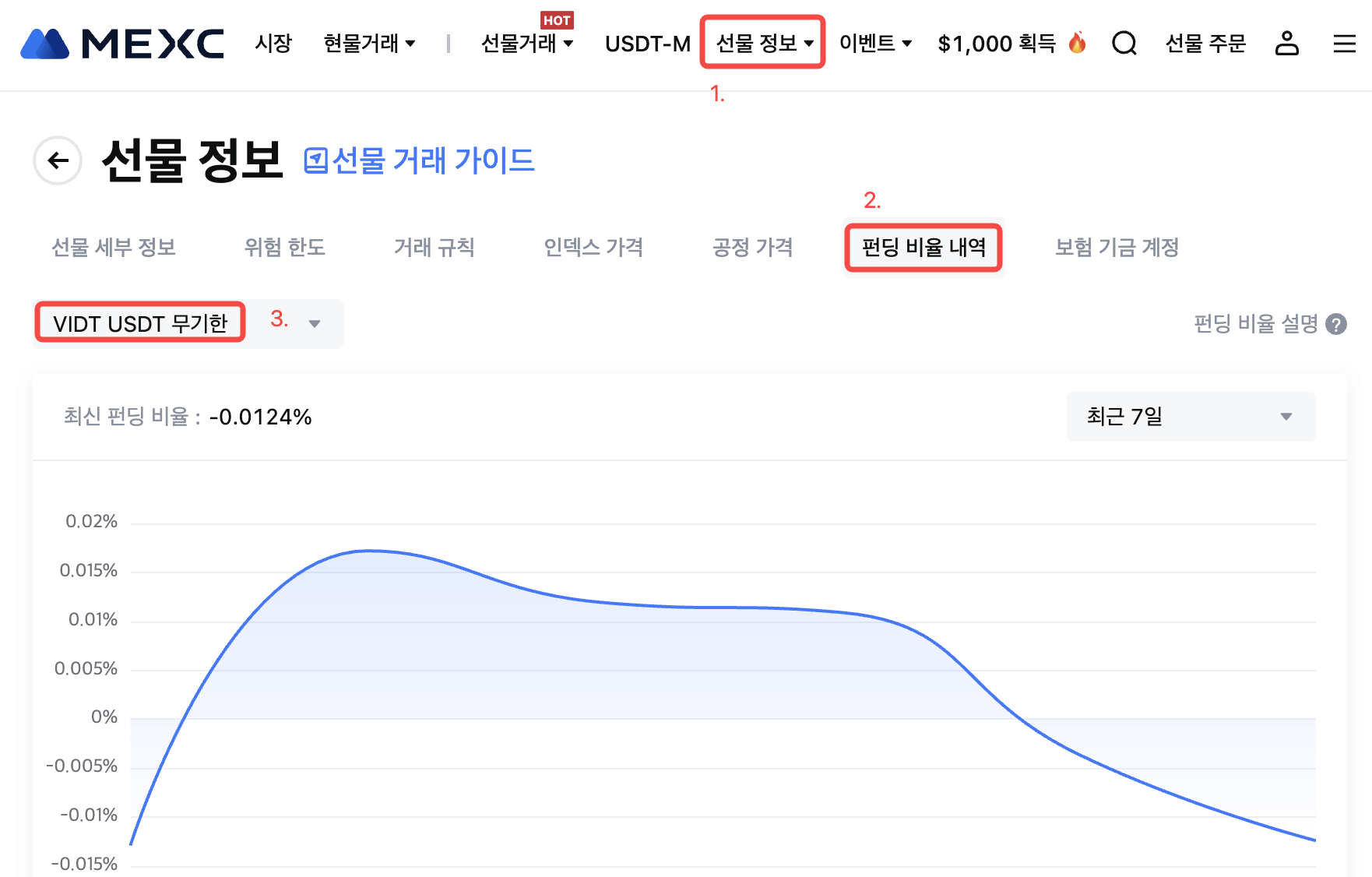Open the VIDT USDT 무기한 contract selector
1372x877 pixels.
[x=188, y=323]
